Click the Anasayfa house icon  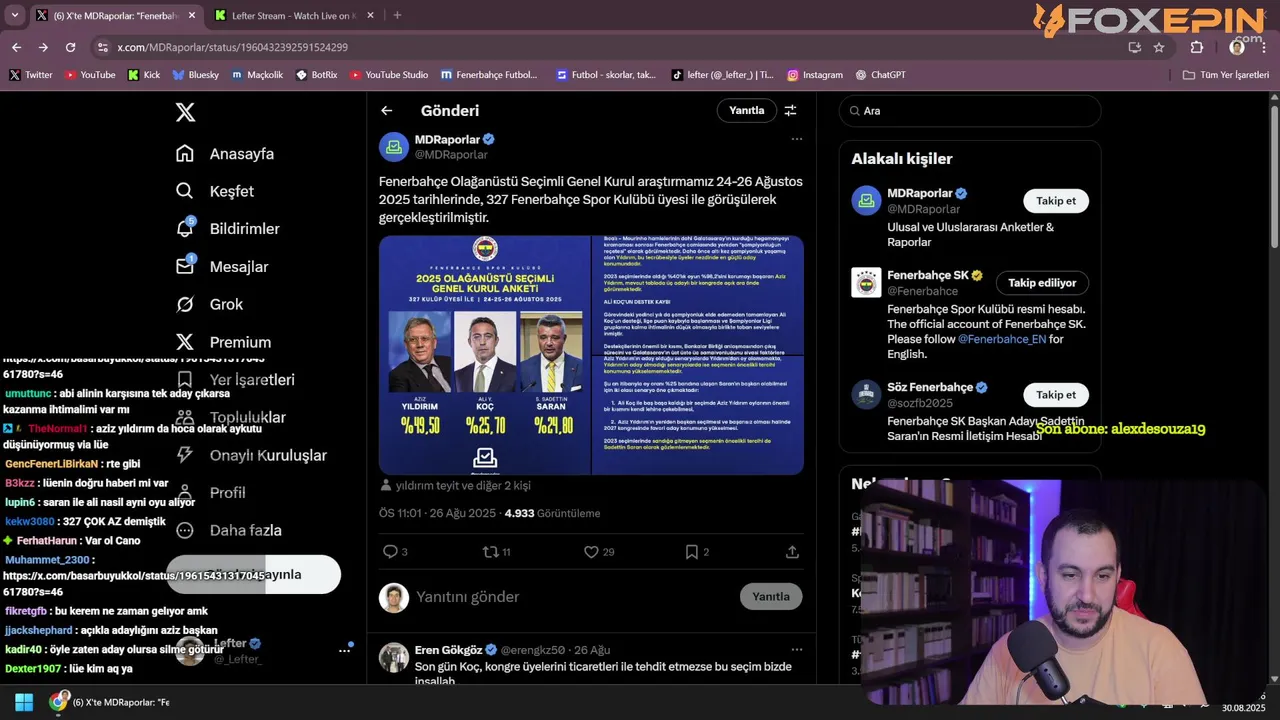pyautogui.click(x=185, y=153)
